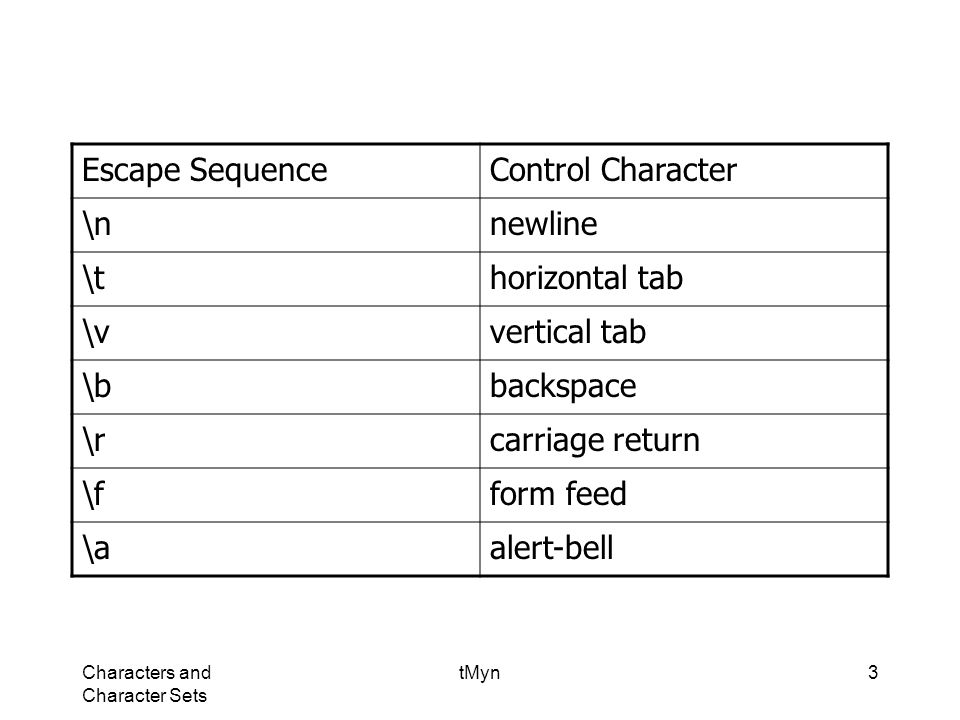Click the \r escape sequence cell
The image size is (960, 720).
click(x=276, y=441)
